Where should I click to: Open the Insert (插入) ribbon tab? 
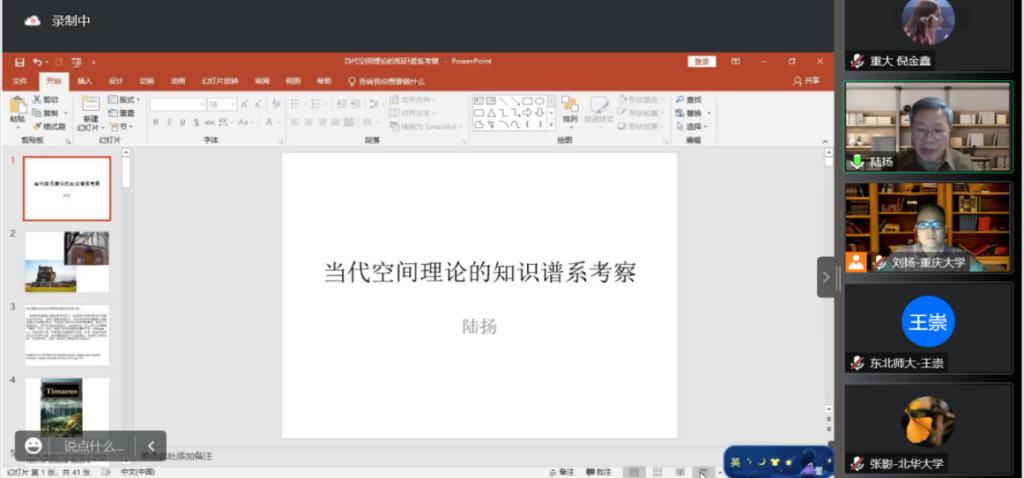click(84, 81)
